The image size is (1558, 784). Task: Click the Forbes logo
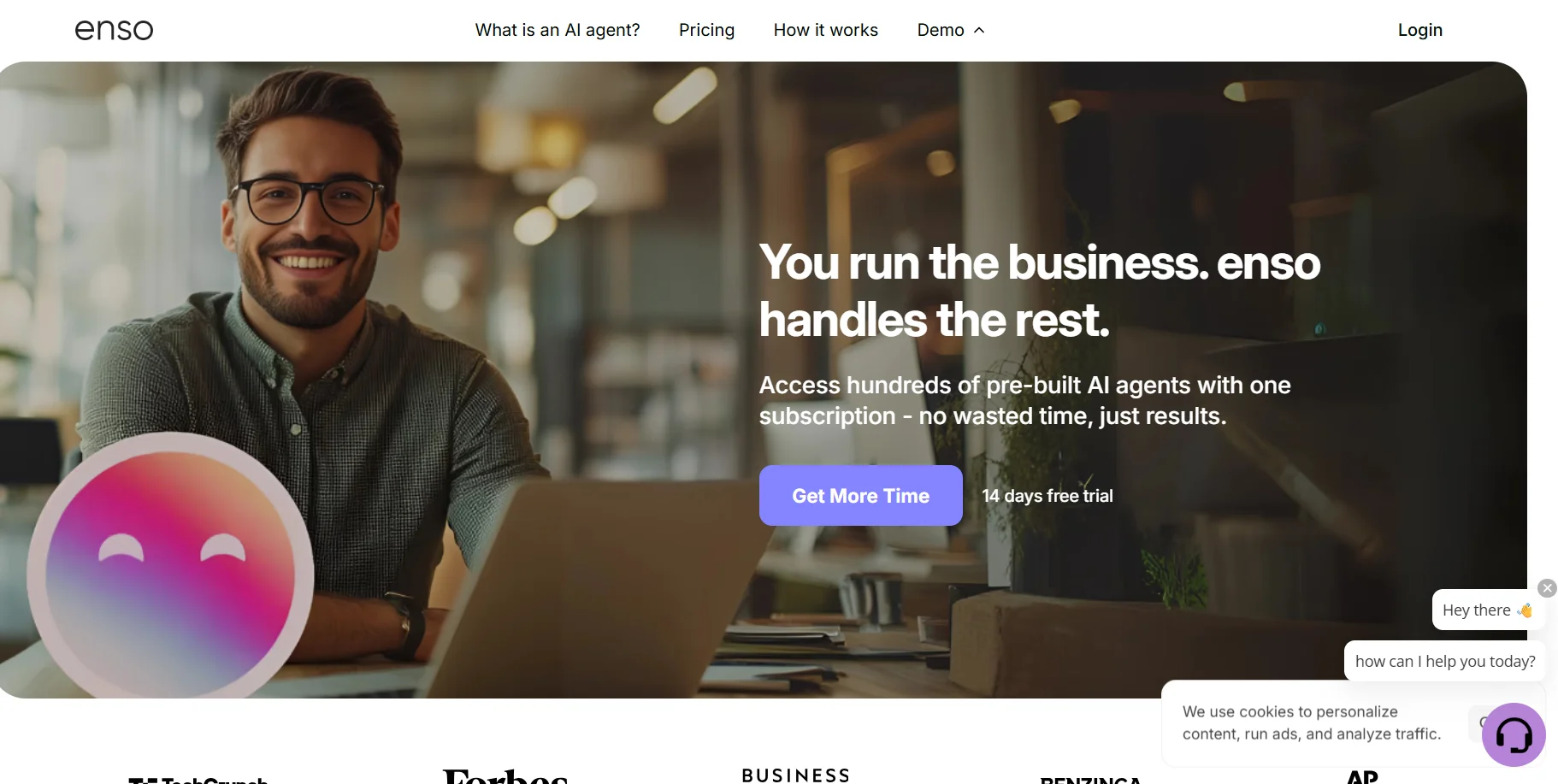(505, 776)
